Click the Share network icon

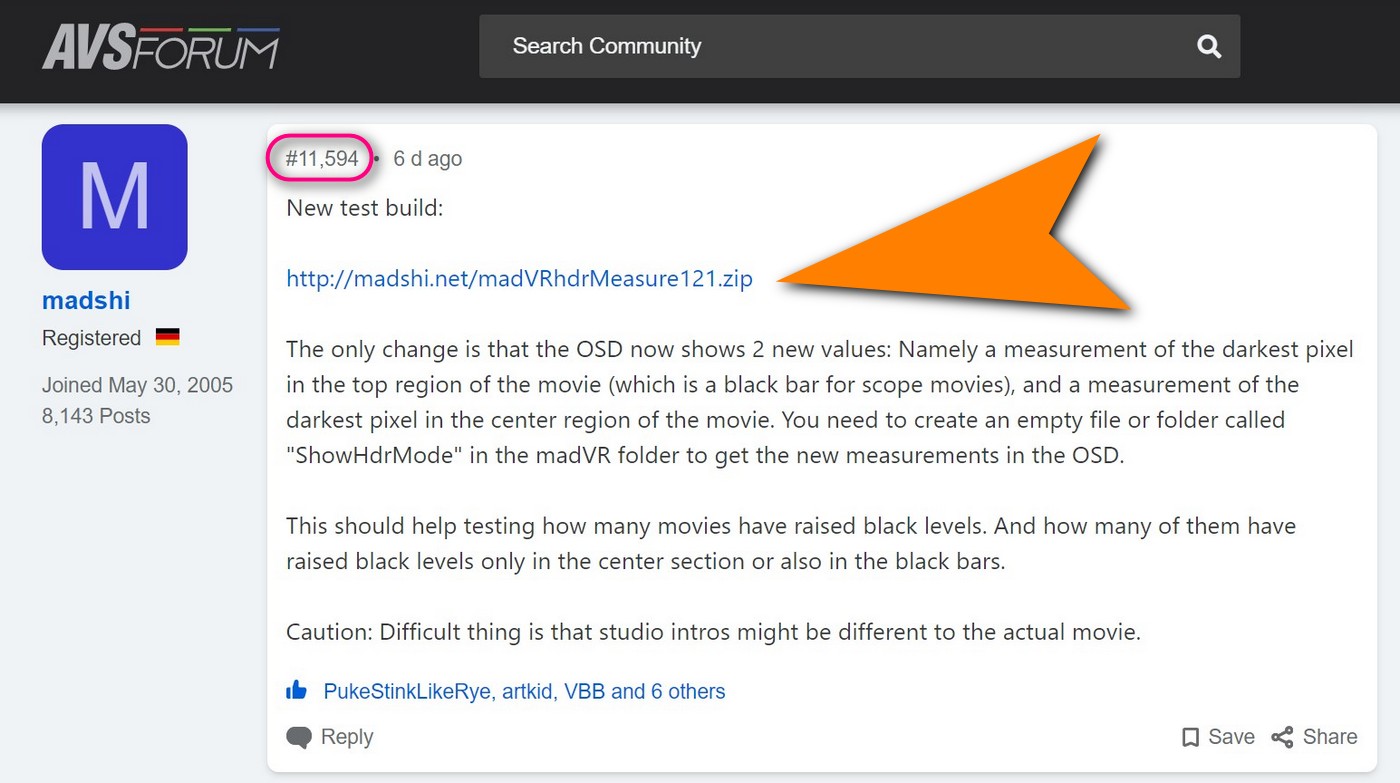1282,738
